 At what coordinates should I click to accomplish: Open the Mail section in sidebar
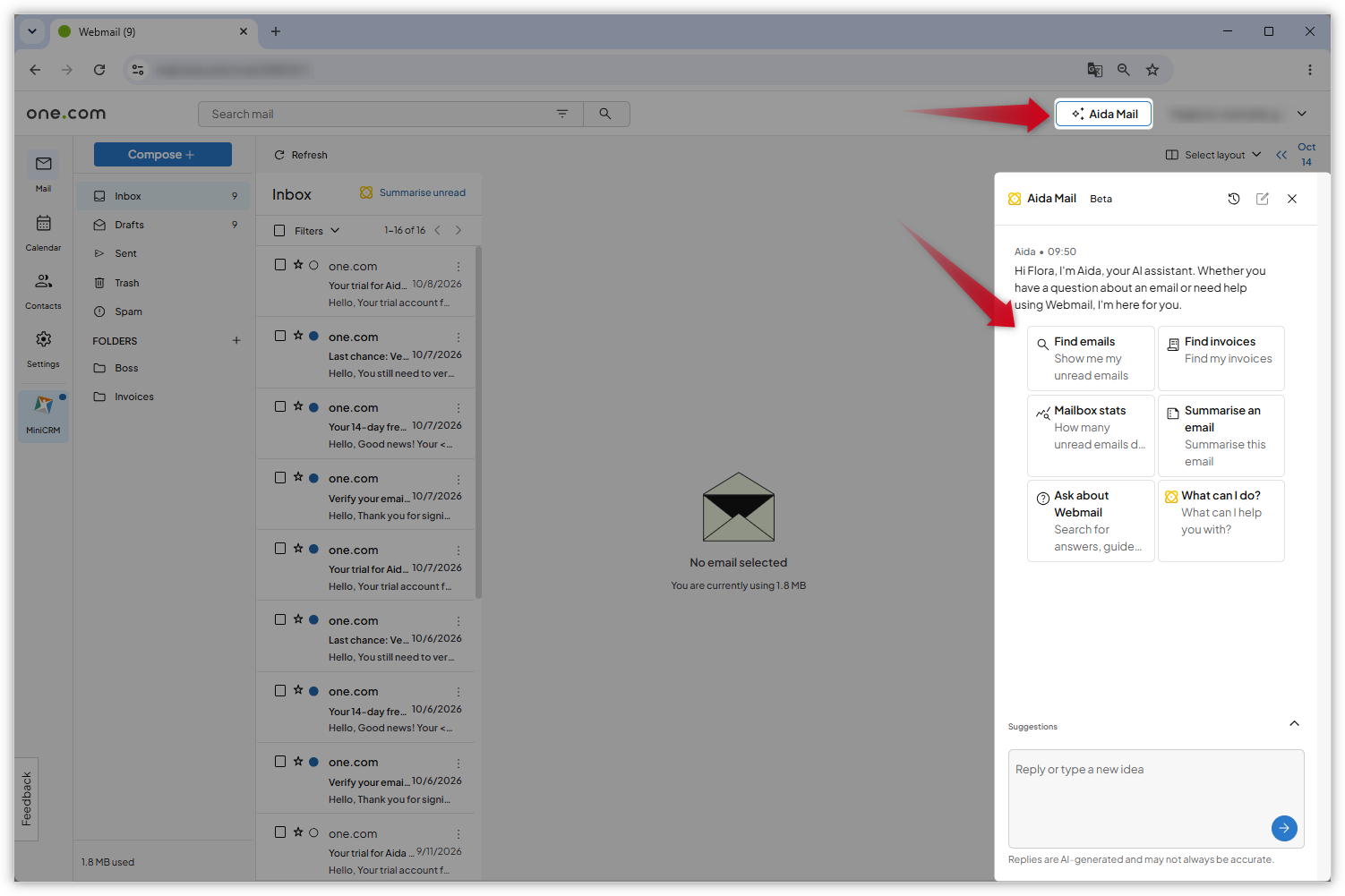click(43, 173)
